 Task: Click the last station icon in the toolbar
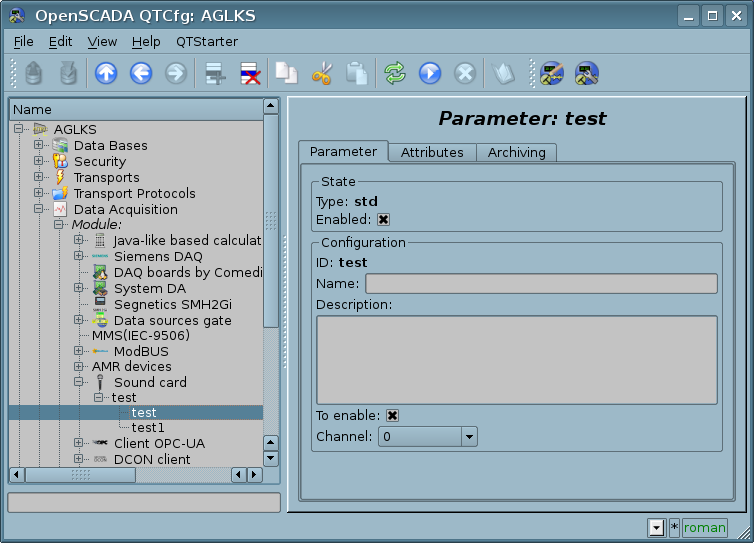coord(586,73)
